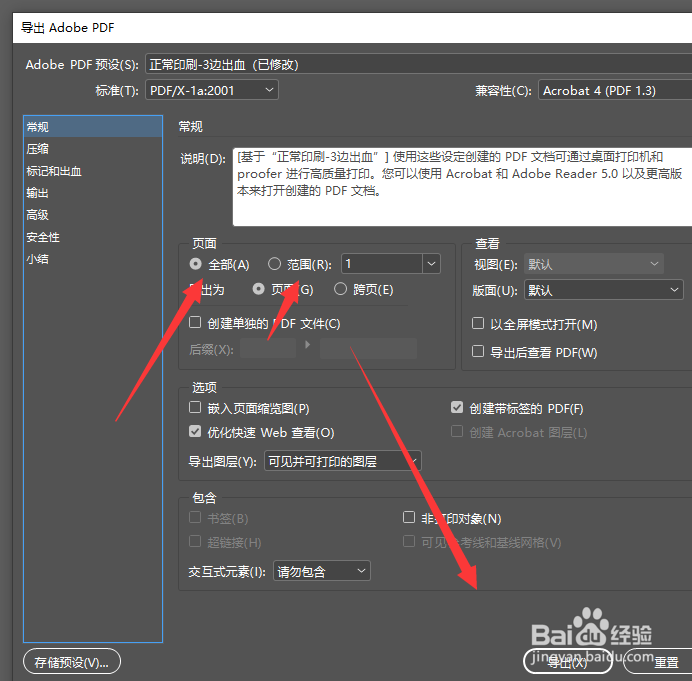Image resolution: width=692 pixels, height=681 pixels.
Task: Click the 导出(X) export button
Action: 568,662
